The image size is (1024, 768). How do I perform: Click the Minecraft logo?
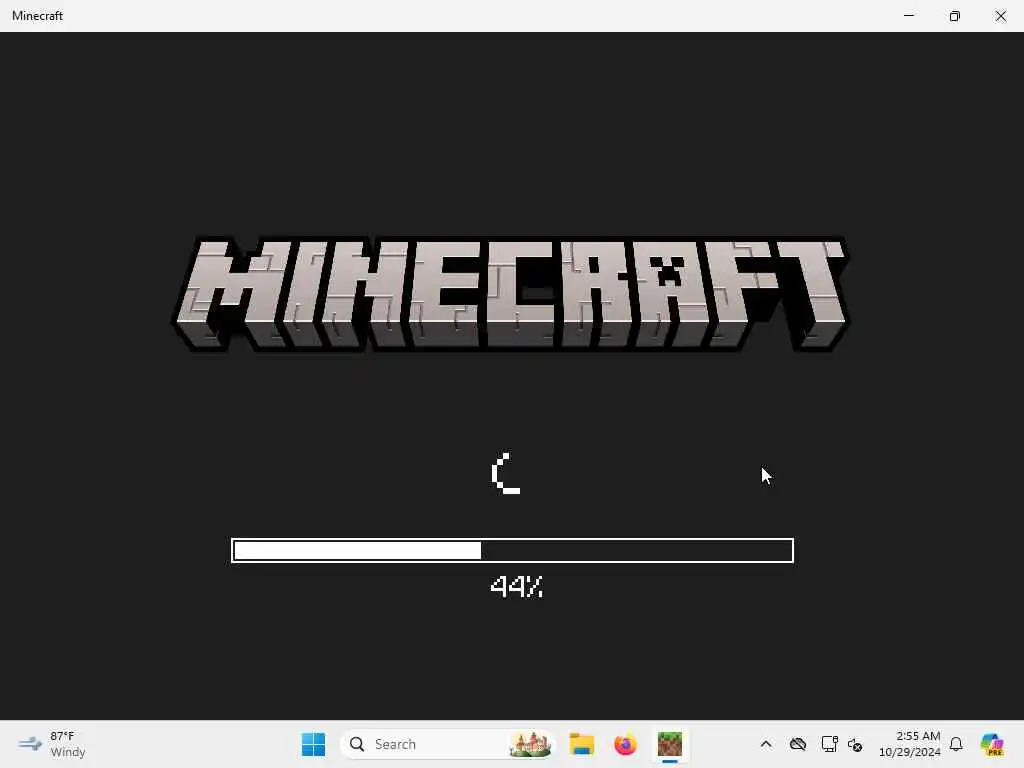(x=511, y=294)
